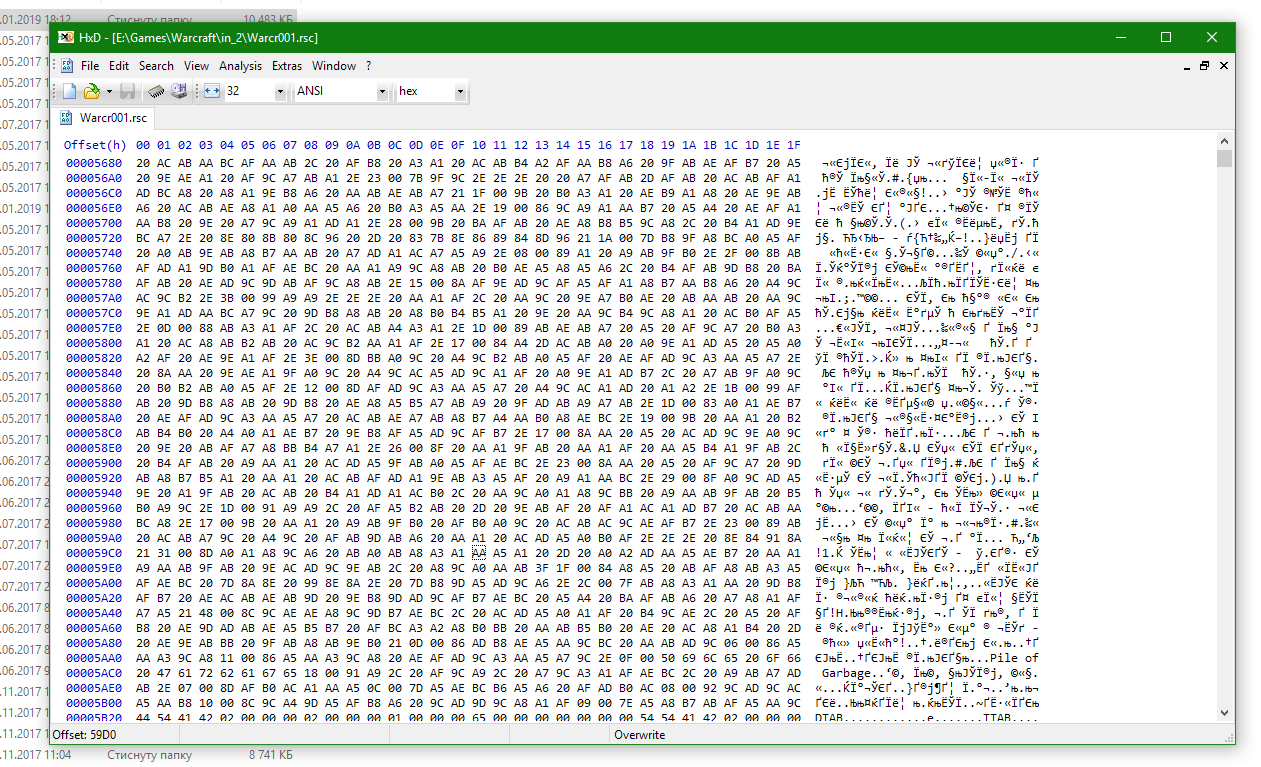
Task: Select offset row 000059C0
Action: tap(94, 553)
